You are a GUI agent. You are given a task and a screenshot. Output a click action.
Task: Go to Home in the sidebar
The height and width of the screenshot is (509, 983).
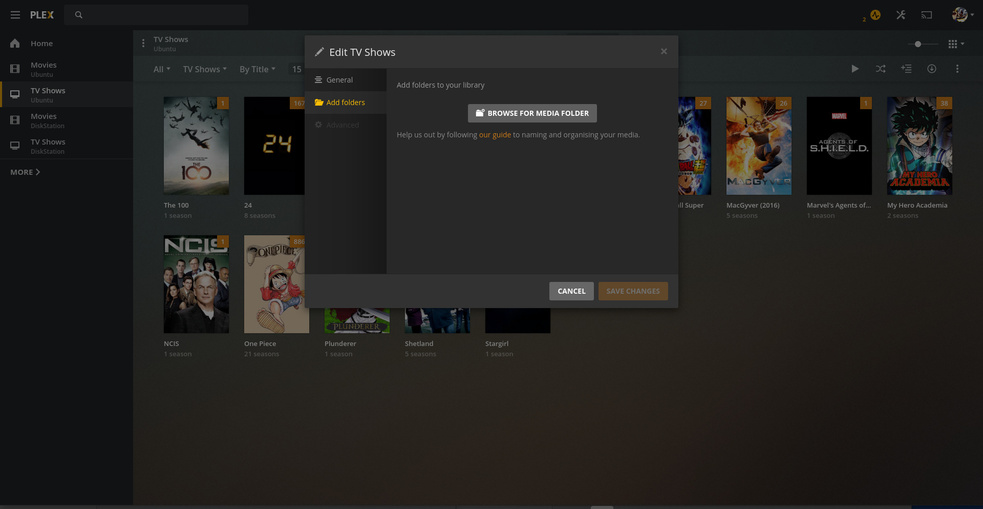(x=66, y=43)
